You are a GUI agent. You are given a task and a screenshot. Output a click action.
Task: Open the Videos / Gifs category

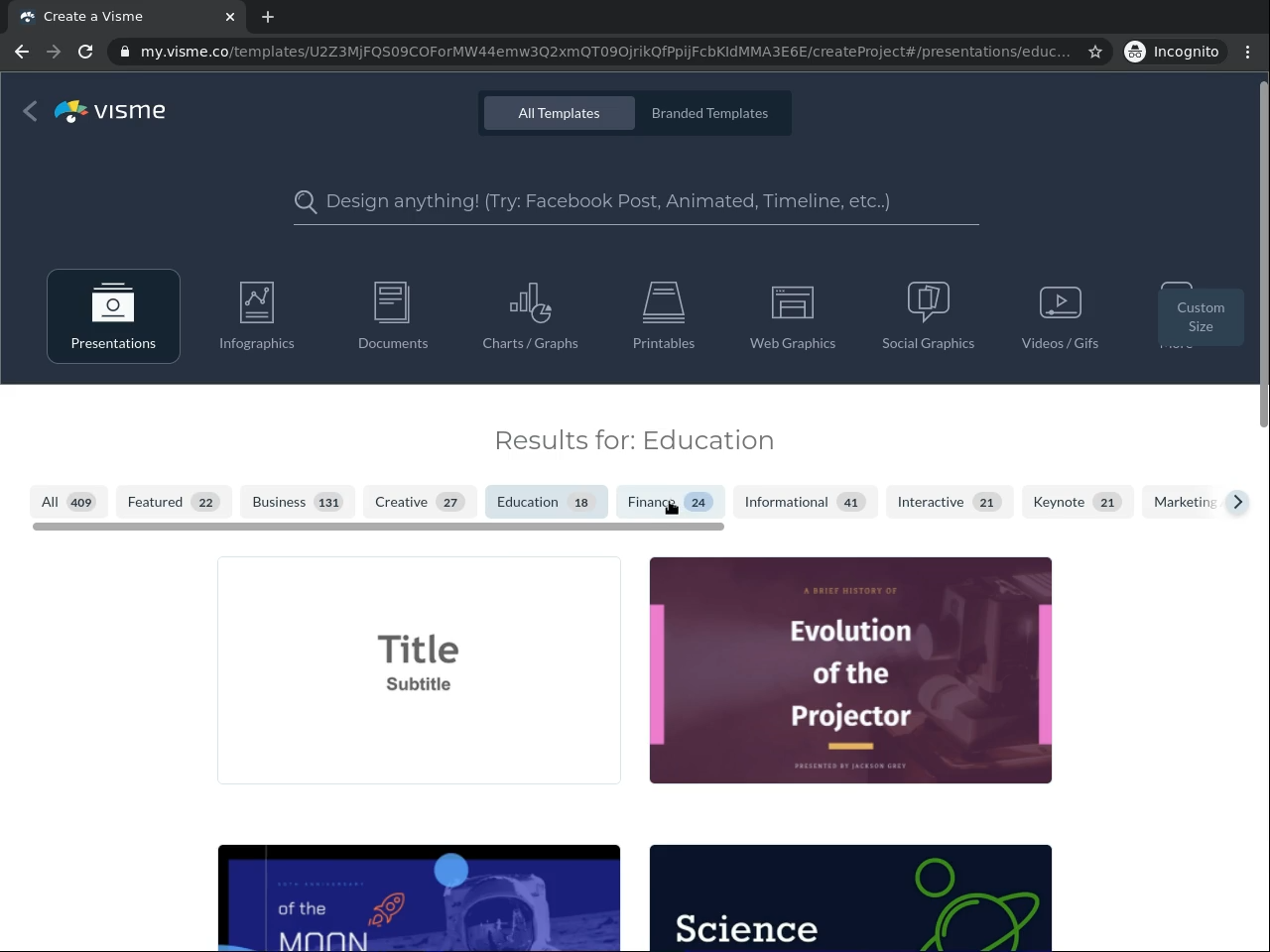(x=1060, y=316)
